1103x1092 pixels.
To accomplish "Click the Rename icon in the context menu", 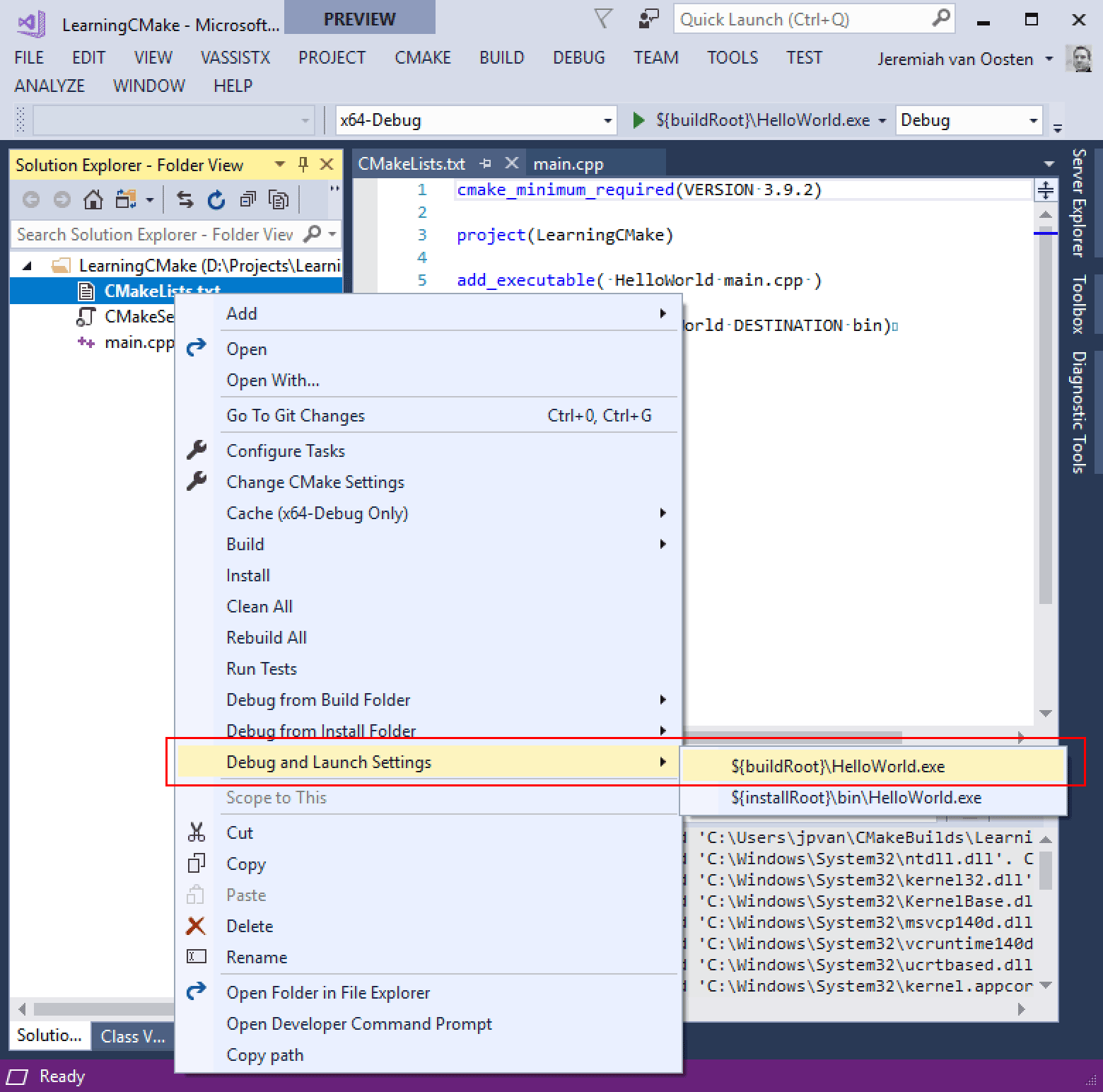I will [x=197, y=957].
